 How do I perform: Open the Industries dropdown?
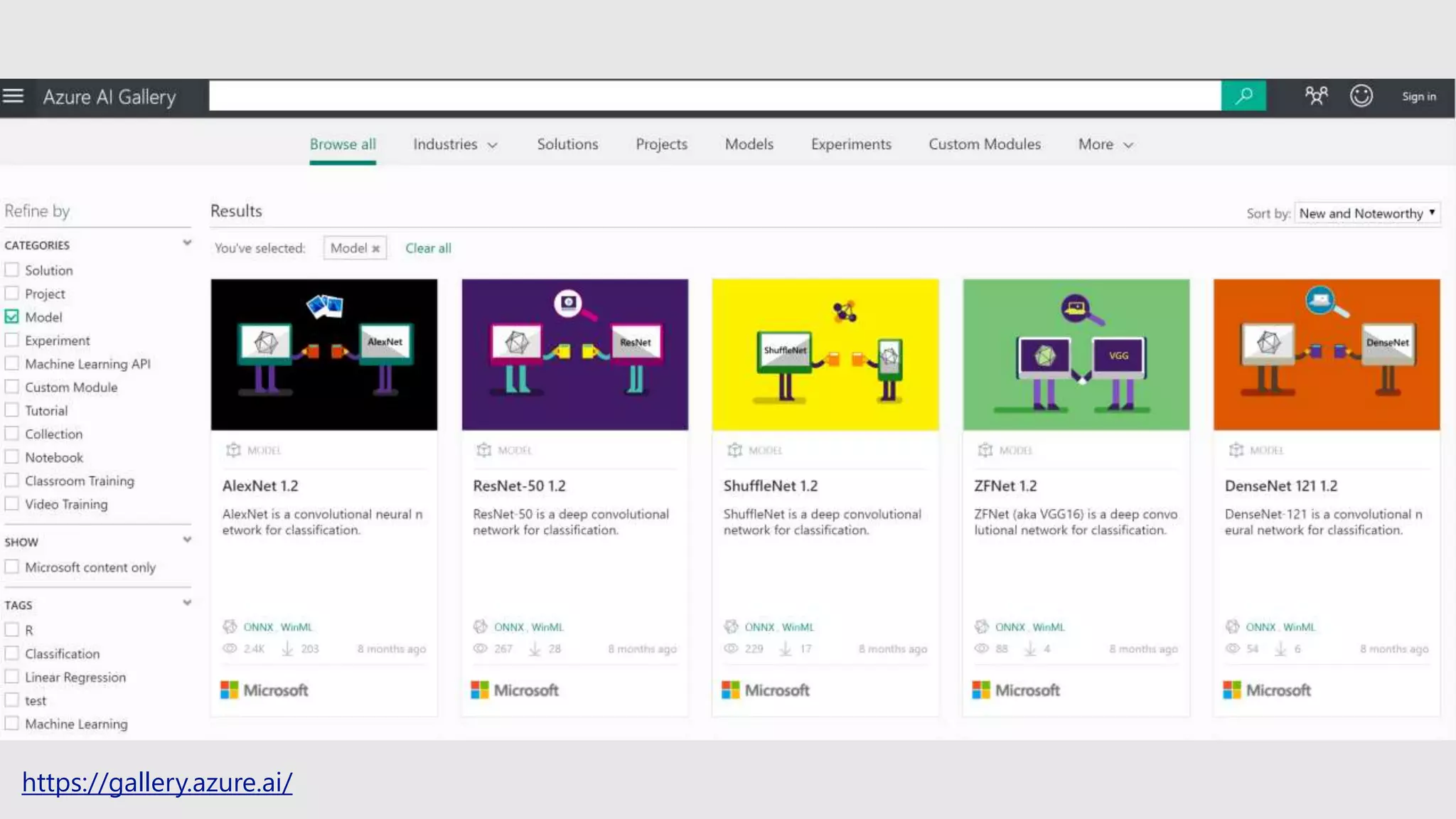pos(455,144)
